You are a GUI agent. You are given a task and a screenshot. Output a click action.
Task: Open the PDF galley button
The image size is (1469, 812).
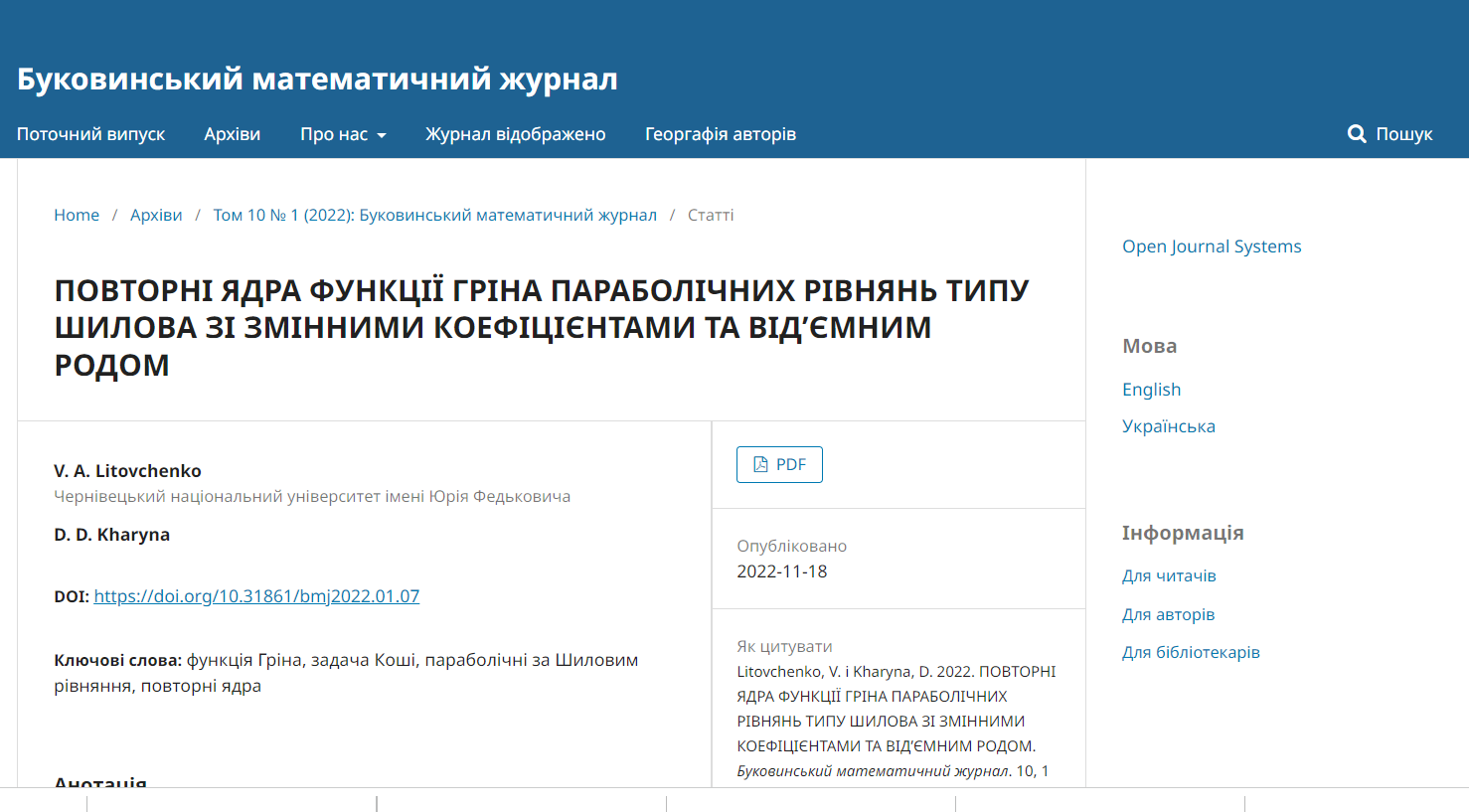(779, 464)
